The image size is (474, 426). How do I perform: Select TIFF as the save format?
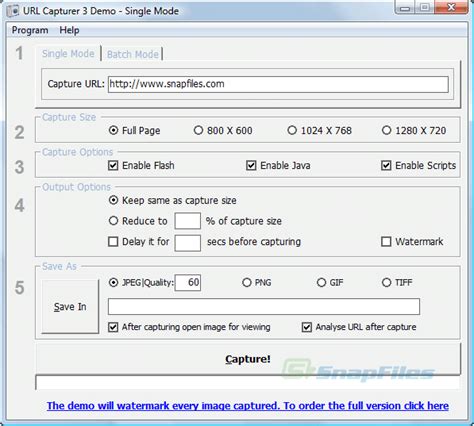pos(397,283)
